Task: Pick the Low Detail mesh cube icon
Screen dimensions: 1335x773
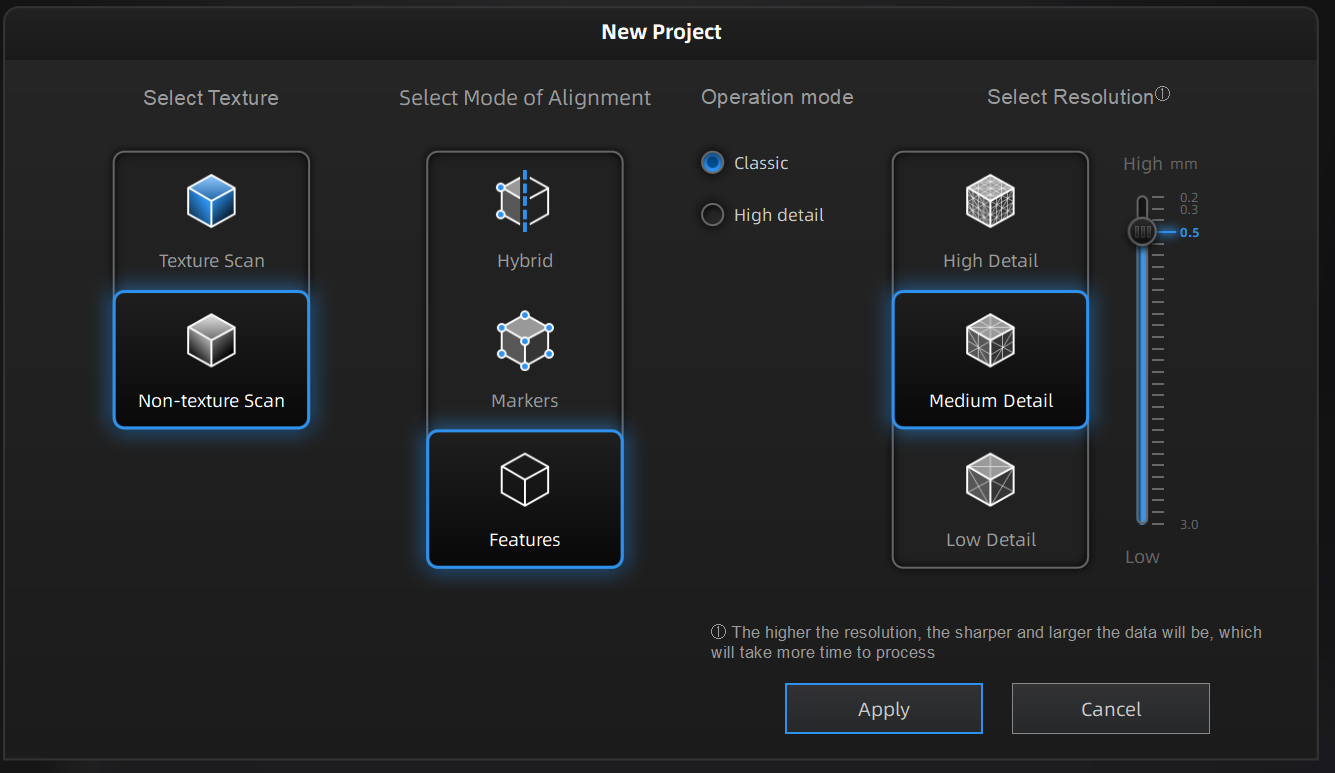Action: coord(990,479)
